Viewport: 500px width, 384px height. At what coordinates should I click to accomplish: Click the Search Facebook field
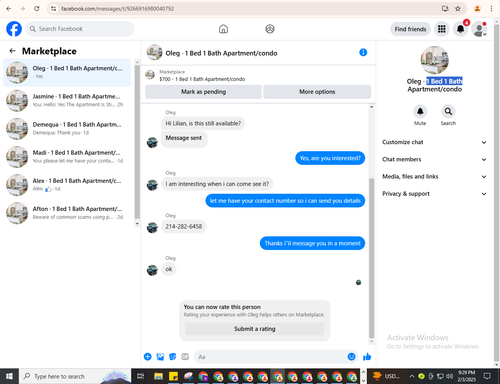coord(80,29)
